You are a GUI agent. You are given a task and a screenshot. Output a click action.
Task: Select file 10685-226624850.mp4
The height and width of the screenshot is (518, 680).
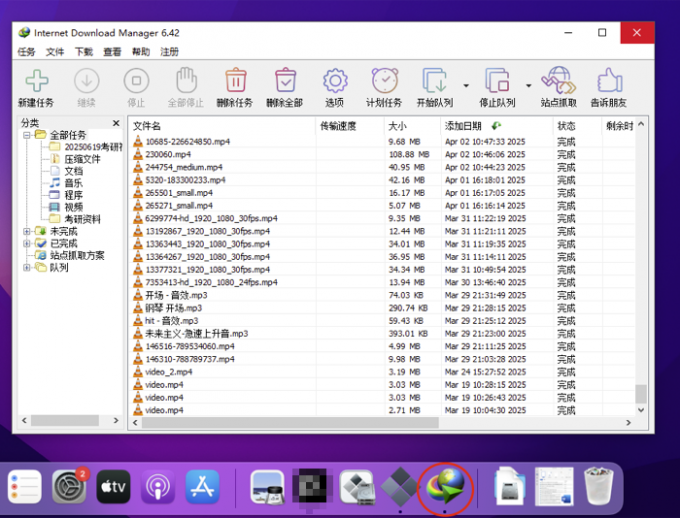click(187, 142)
